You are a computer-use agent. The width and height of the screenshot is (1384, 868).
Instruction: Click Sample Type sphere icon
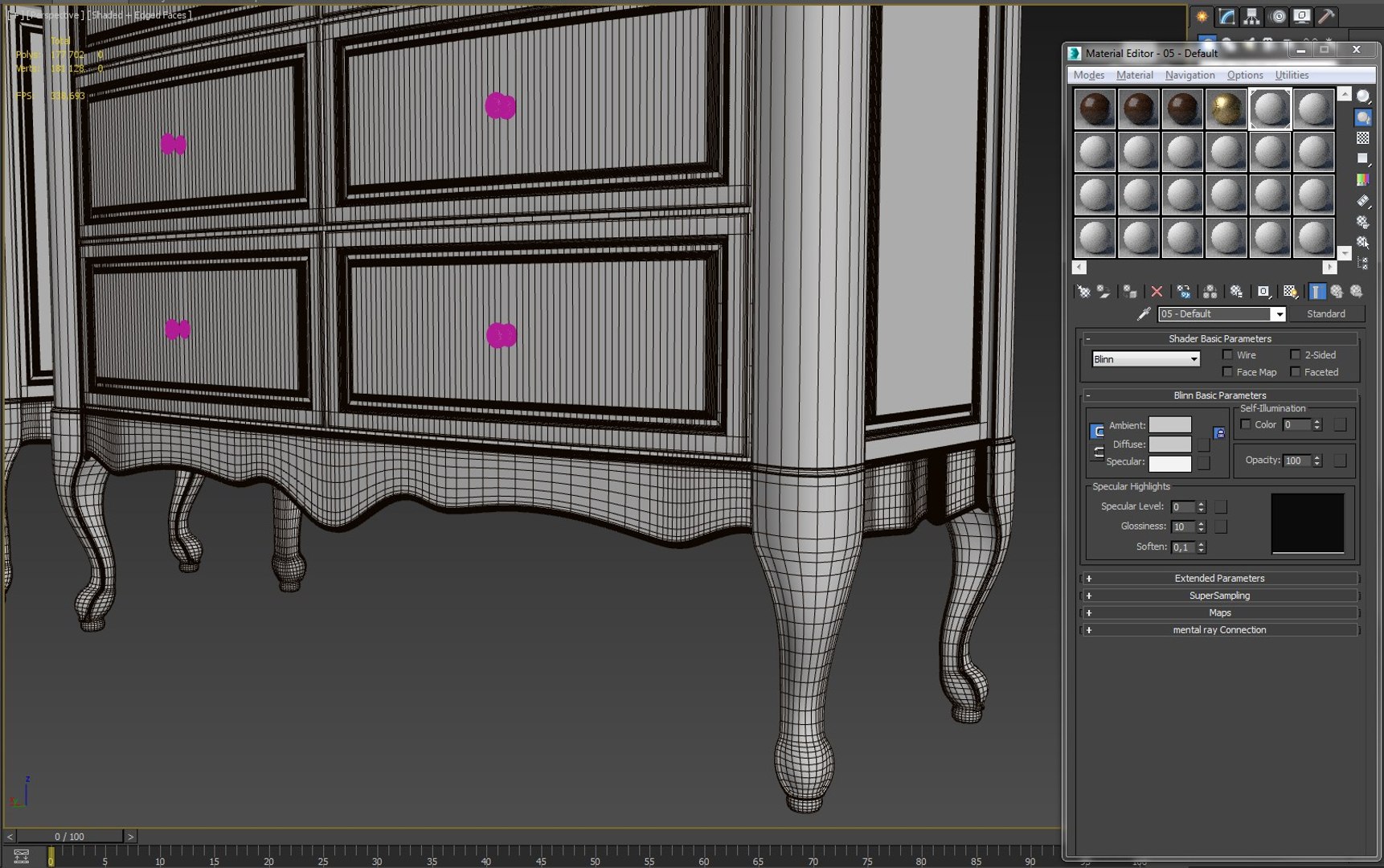tap(1363, 96)
